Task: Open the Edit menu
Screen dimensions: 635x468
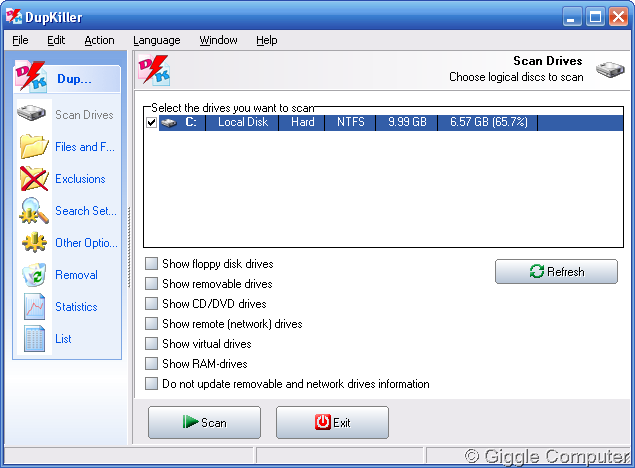Action: 56,40
